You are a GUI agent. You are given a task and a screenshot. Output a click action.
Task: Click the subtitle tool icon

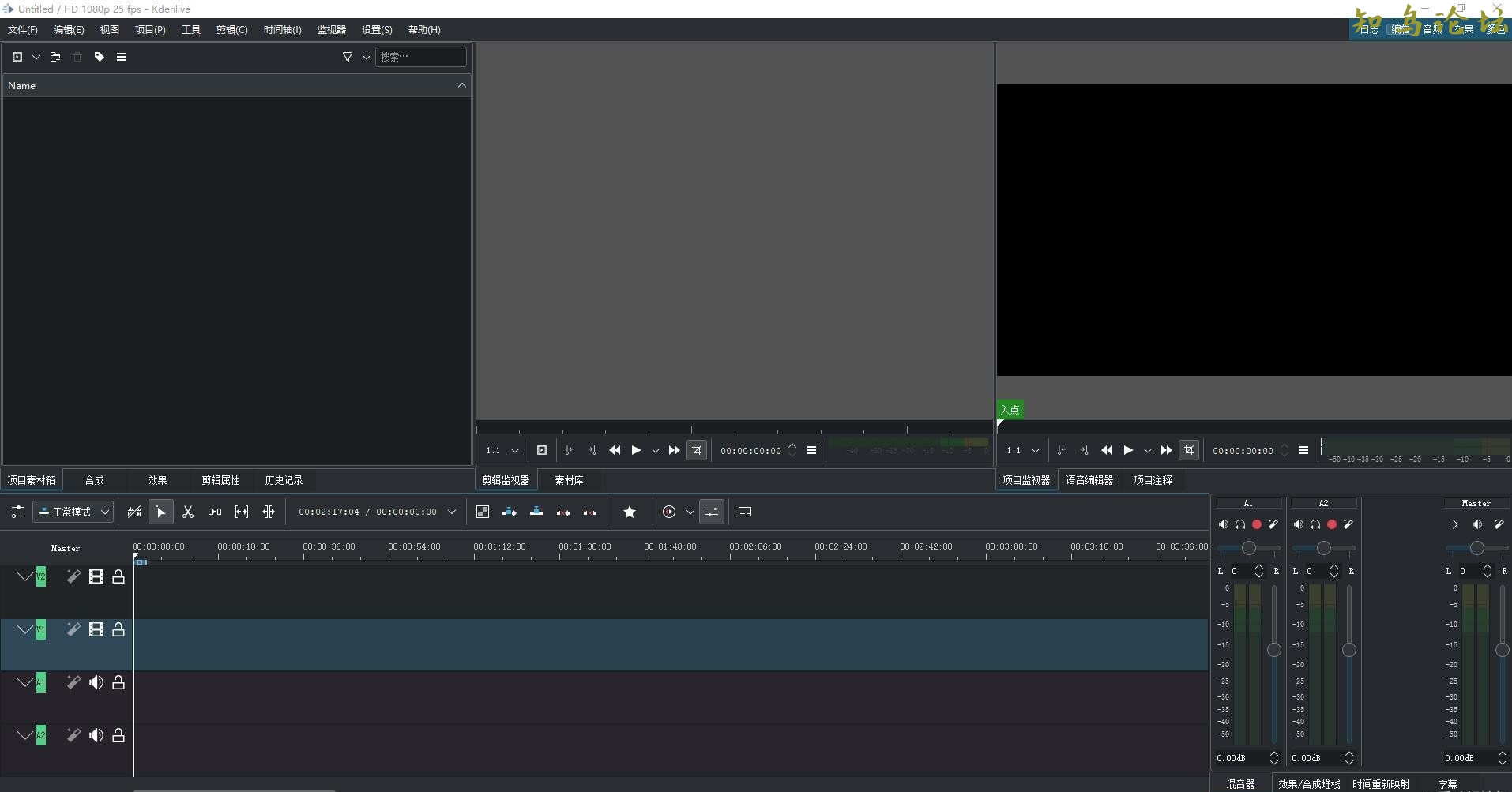(745, 512)
